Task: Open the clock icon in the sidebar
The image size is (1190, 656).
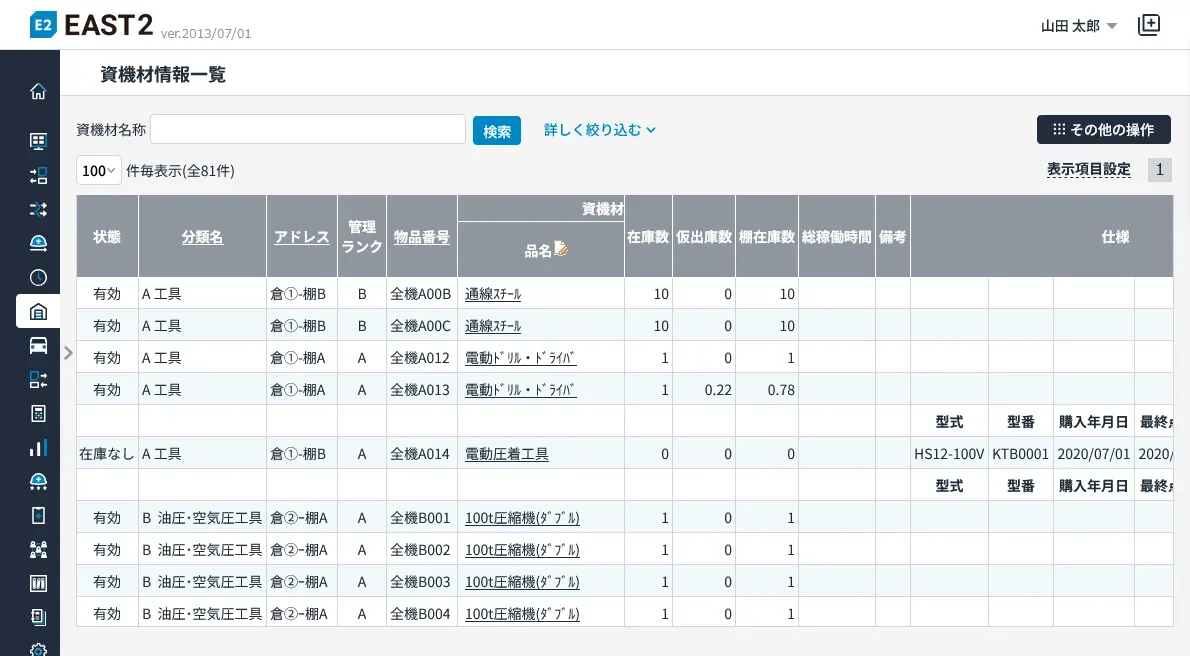Action: 38,277
